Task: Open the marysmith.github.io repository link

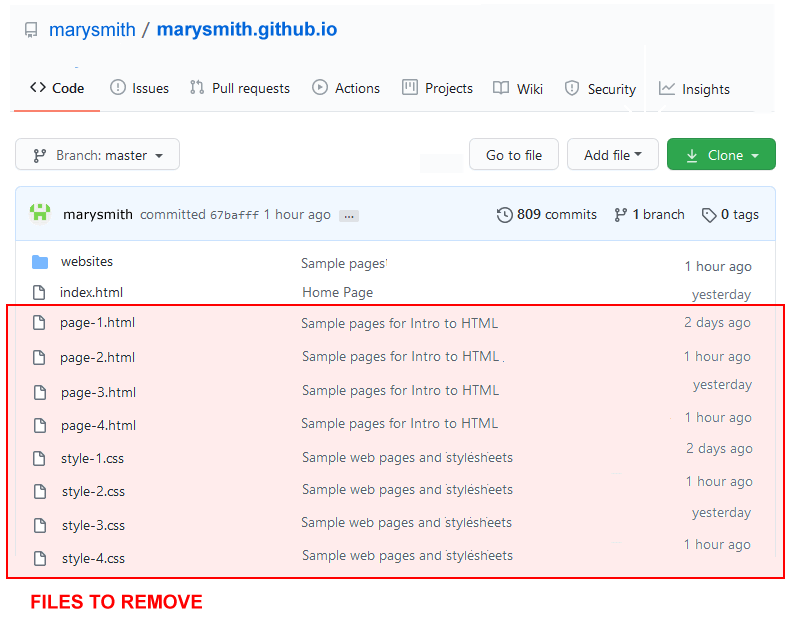Action: (247, 29)
